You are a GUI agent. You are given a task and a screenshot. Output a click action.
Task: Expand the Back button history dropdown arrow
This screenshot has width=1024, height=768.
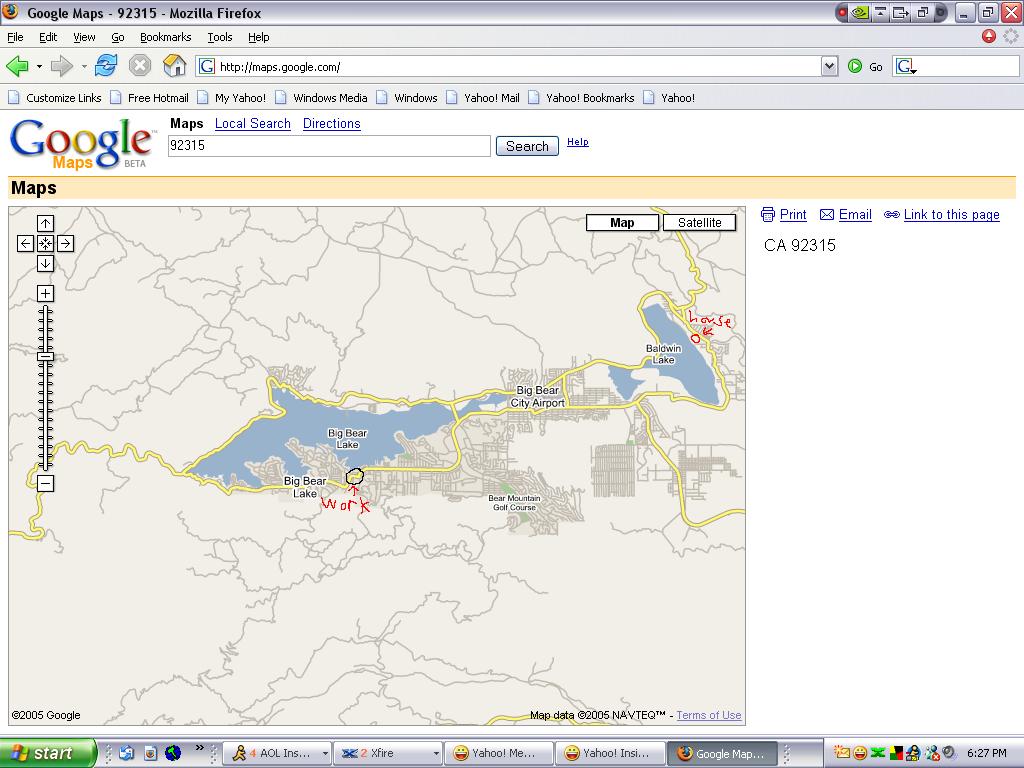tap(39, 67)
